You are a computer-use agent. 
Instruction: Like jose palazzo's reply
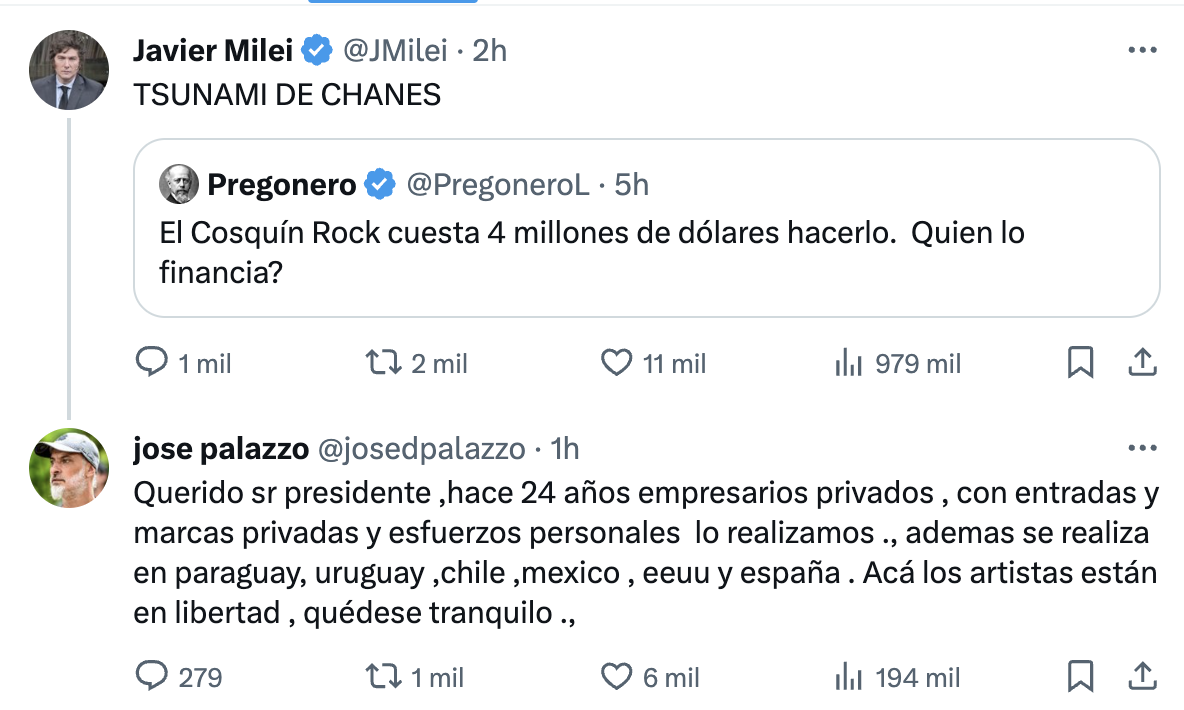tap(617, 677)
